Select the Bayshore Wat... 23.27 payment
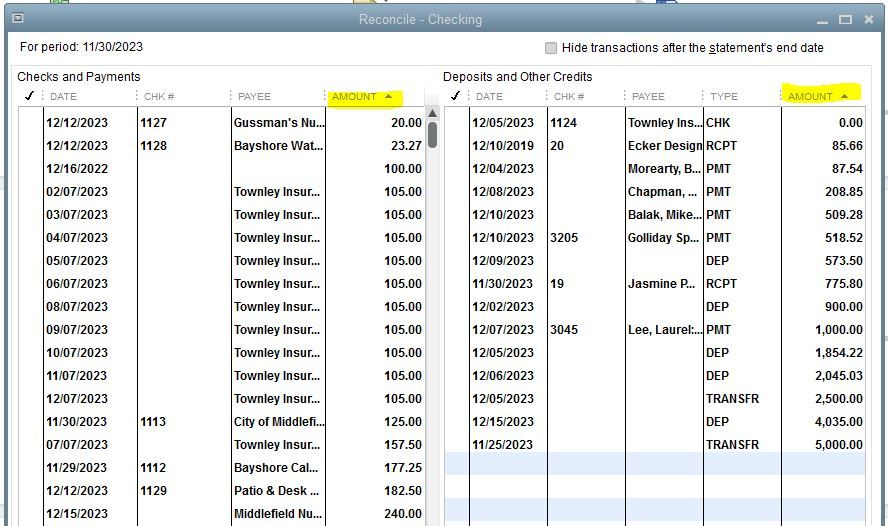888x526 pixels. click(x=221, y=146)
